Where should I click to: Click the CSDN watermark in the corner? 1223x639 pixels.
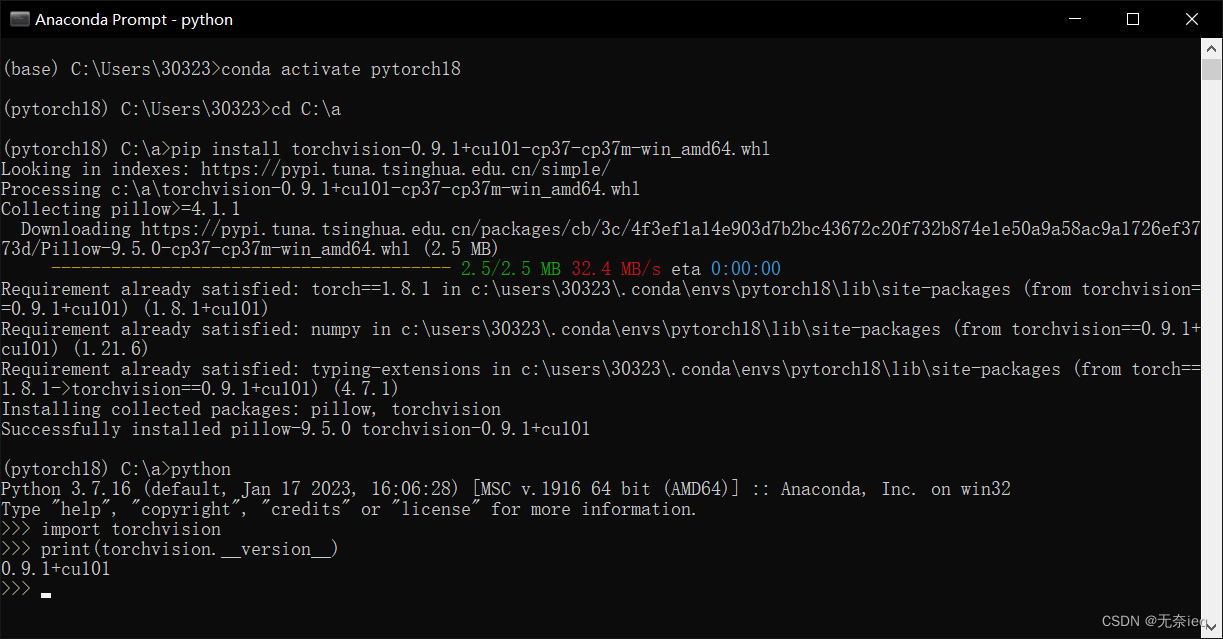pos(1148,620)
